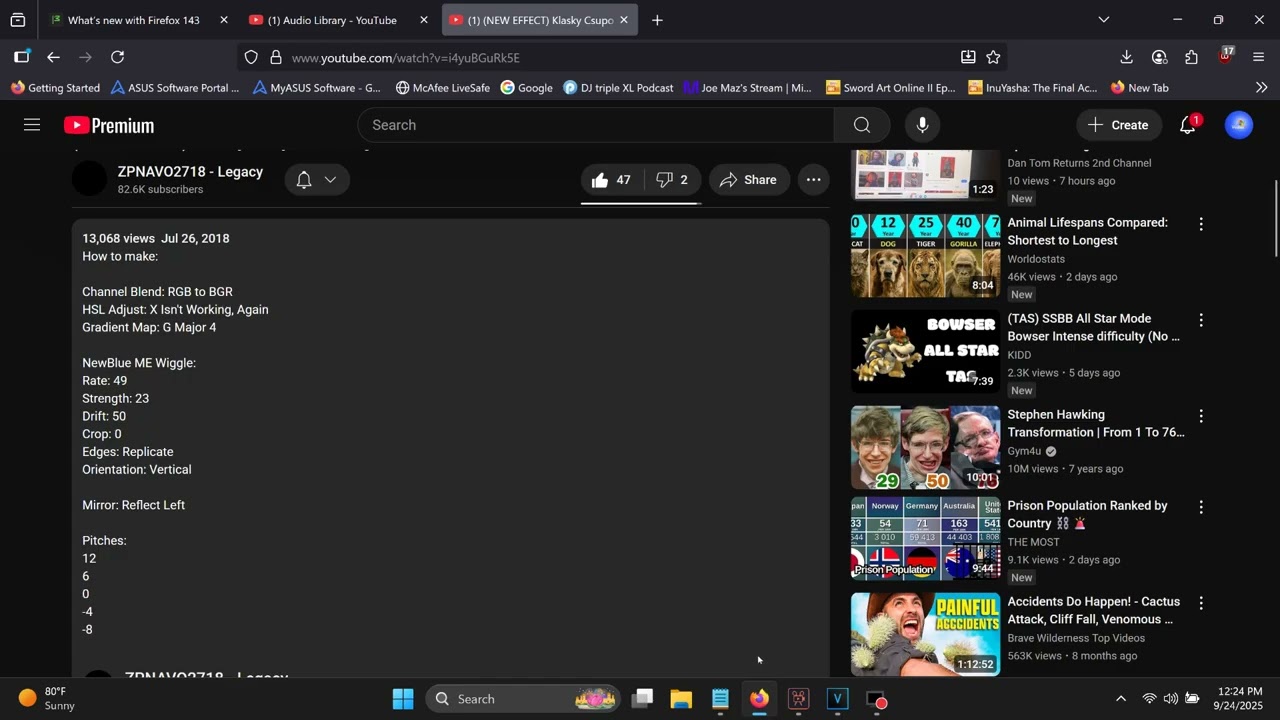Open more actions ellipsis under video

[814, 180]
